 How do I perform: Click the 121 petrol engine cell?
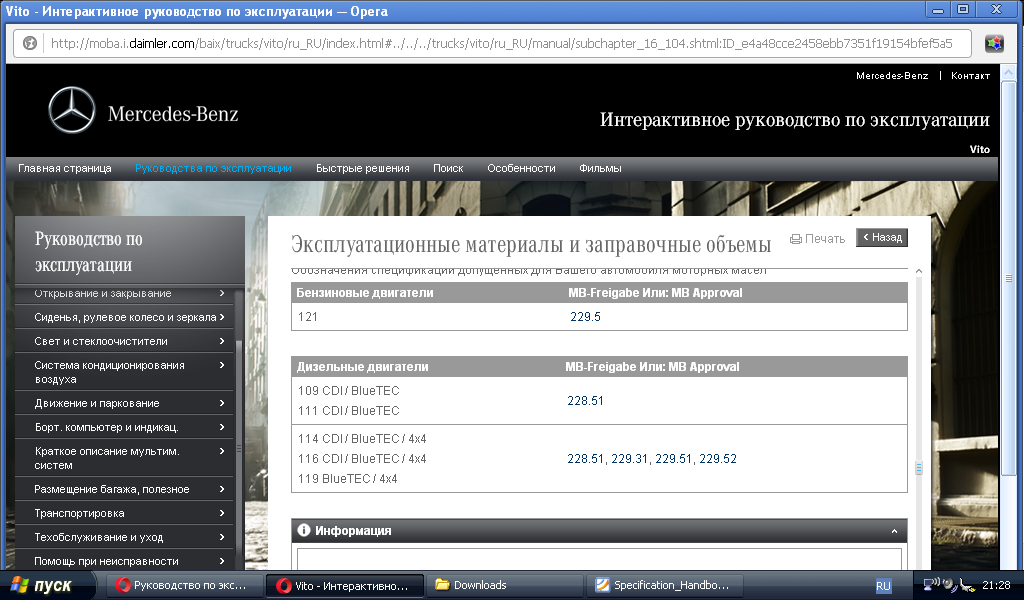pyautogui.click(x=308, y=317)
